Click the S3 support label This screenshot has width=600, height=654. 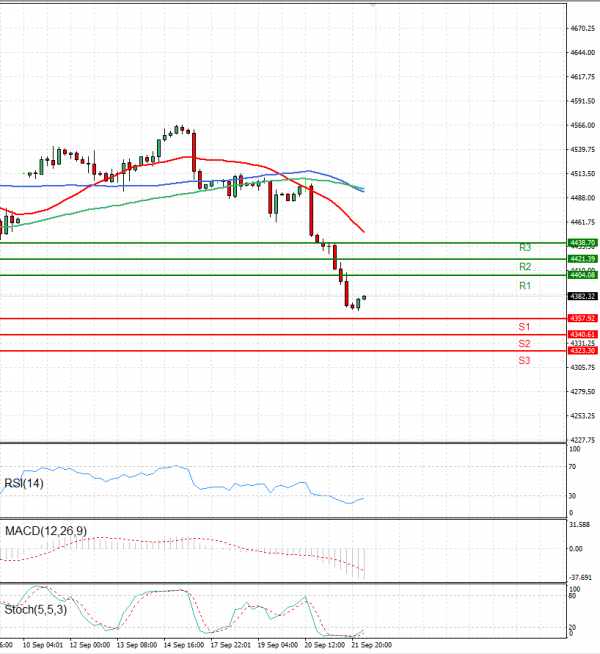point(524,360)
